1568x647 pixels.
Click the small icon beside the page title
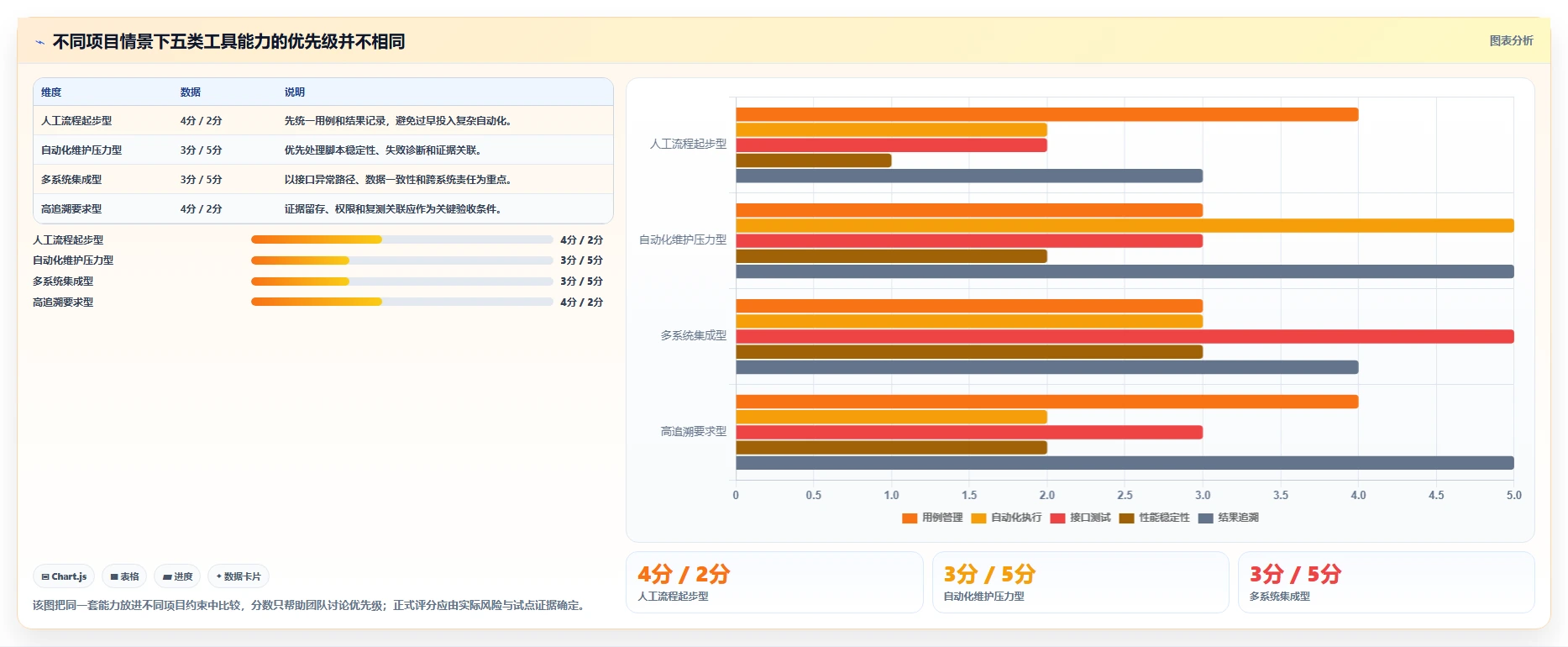(39, 42)
